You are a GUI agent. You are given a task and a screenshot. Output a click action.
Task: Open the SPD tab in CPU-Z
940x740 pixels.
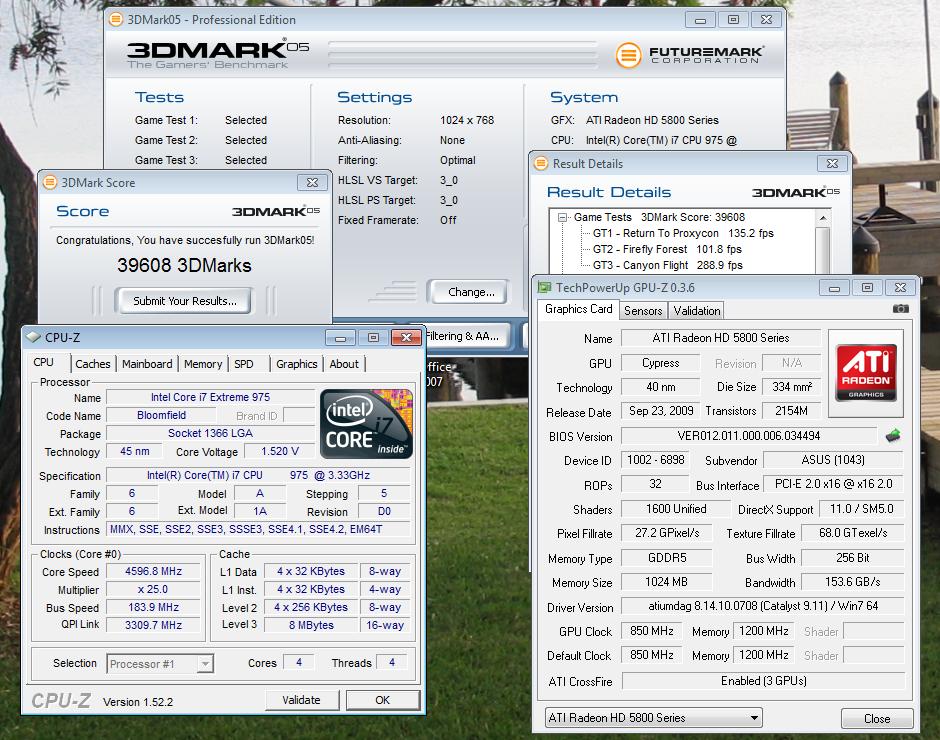pos(243,364)
